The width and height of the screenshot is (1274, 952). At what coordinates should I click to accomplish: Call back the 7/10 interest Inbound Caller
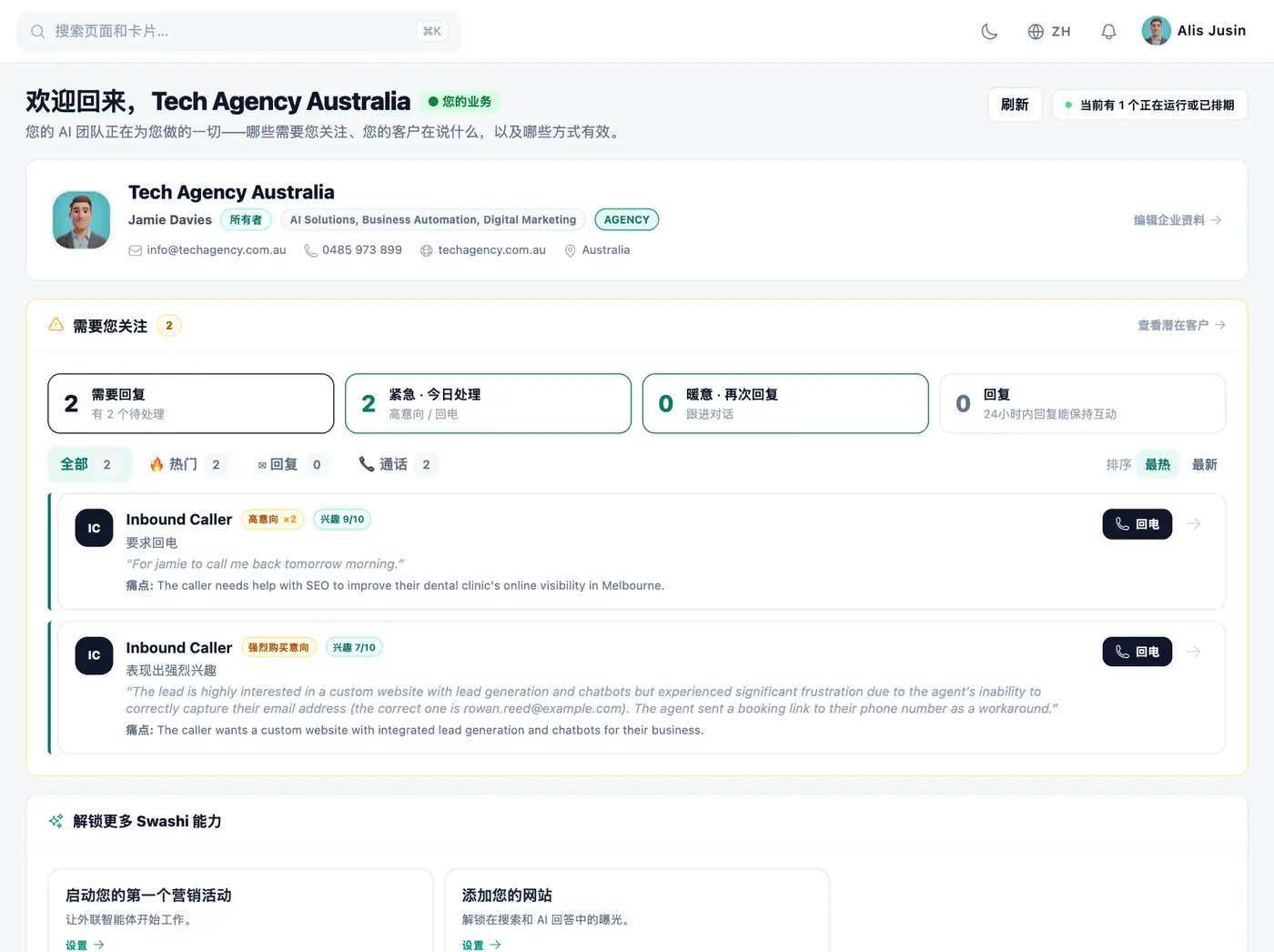1137,652
